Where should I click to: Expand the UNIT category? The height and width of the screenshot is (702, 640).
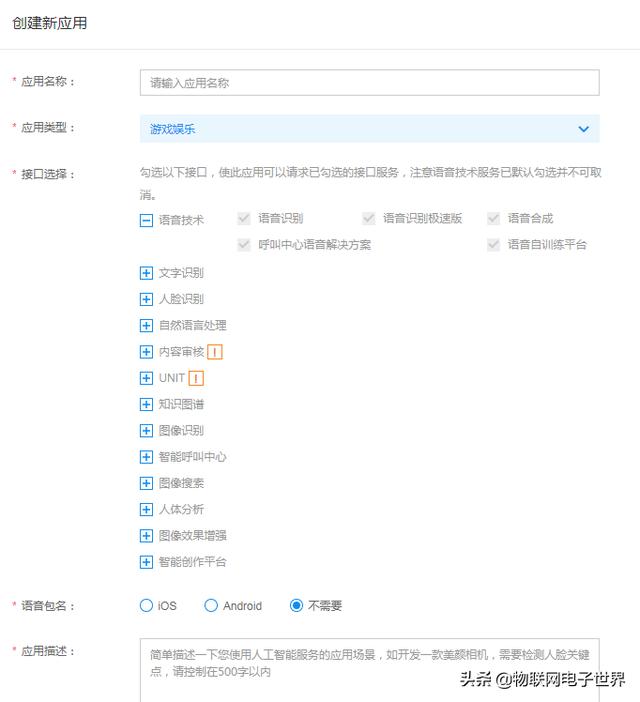[x=146, y=378]
